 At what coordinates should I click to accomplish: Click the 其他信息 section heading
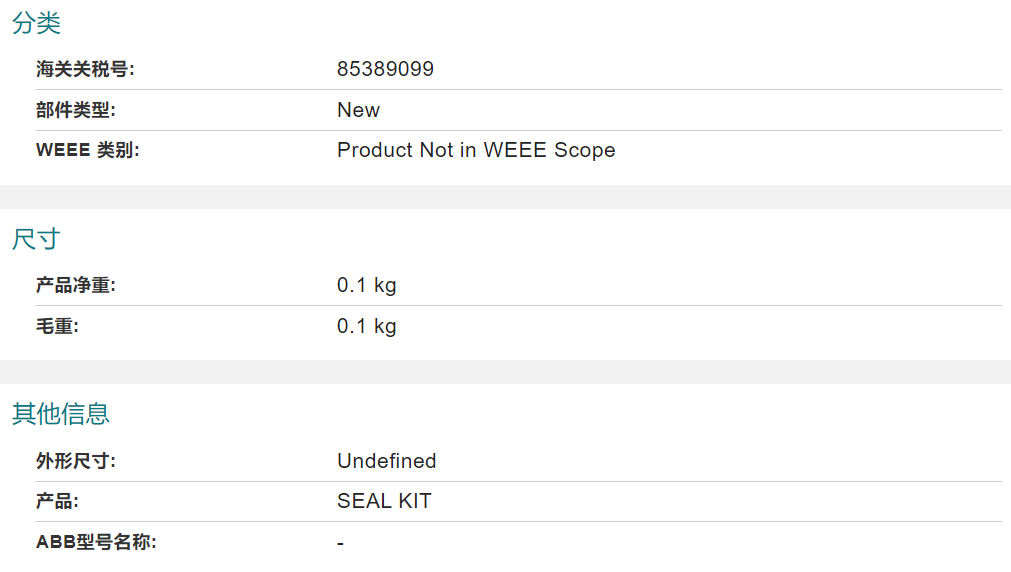[x=61, y=414]
